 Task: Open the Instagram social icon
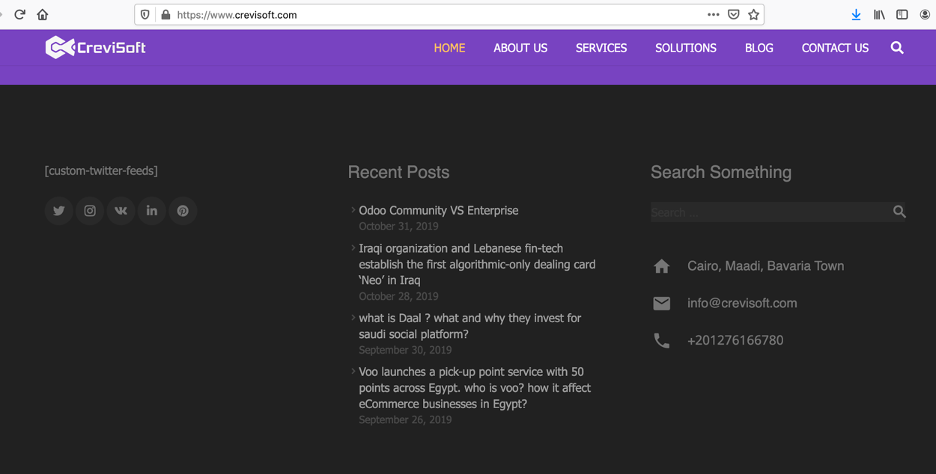point(90,211)
